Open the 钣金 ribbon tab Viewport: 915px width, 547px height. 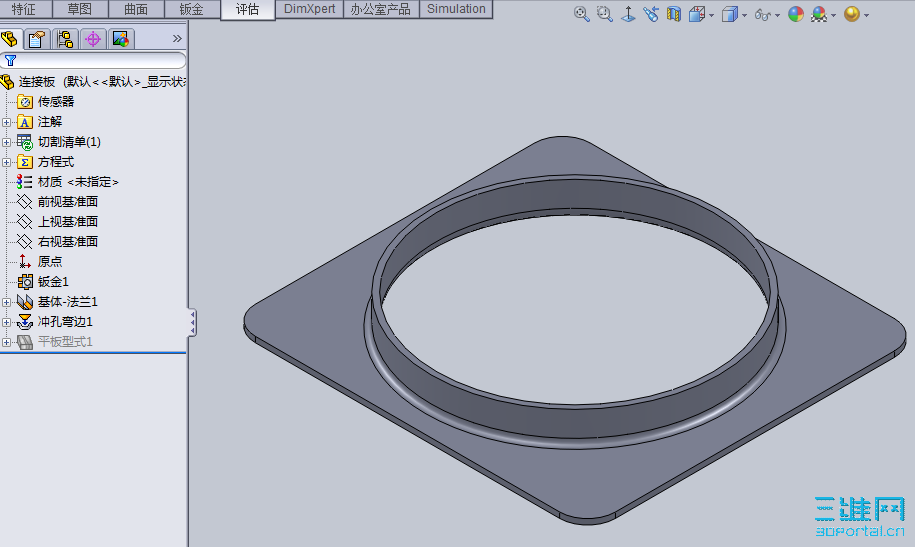coord(192,9)
